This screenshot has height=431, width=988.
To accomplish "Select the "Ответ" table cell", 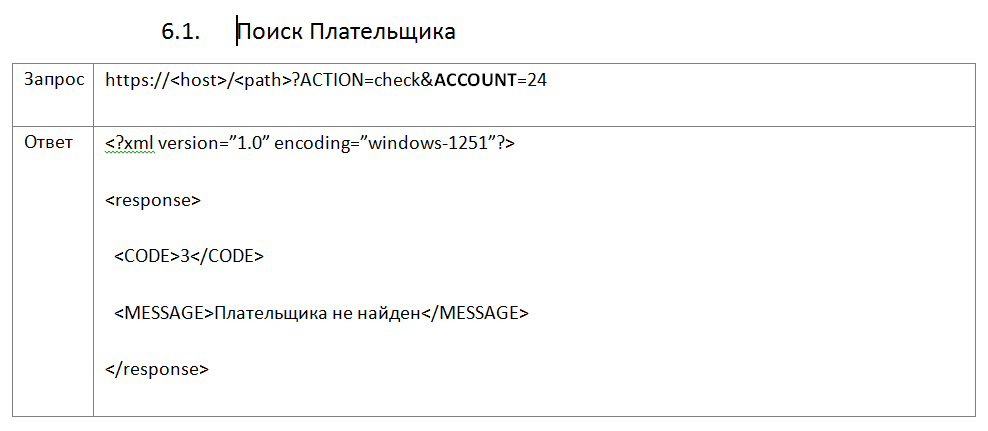I will tap(48, 142).
